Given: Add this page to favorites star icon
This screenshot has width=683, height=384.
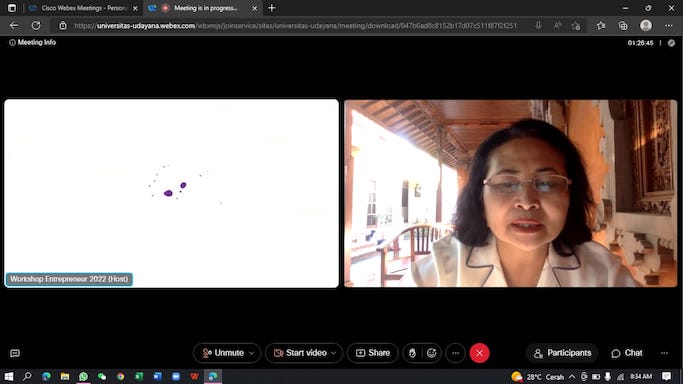Looking at the screenshot, I should [x=576, y=26].
